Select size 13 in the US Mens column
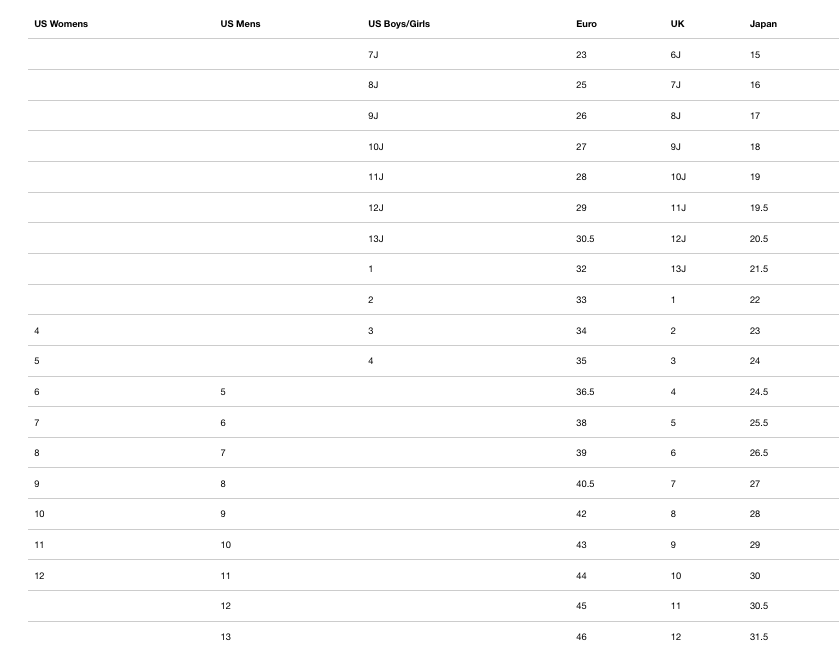 (226, 637)
